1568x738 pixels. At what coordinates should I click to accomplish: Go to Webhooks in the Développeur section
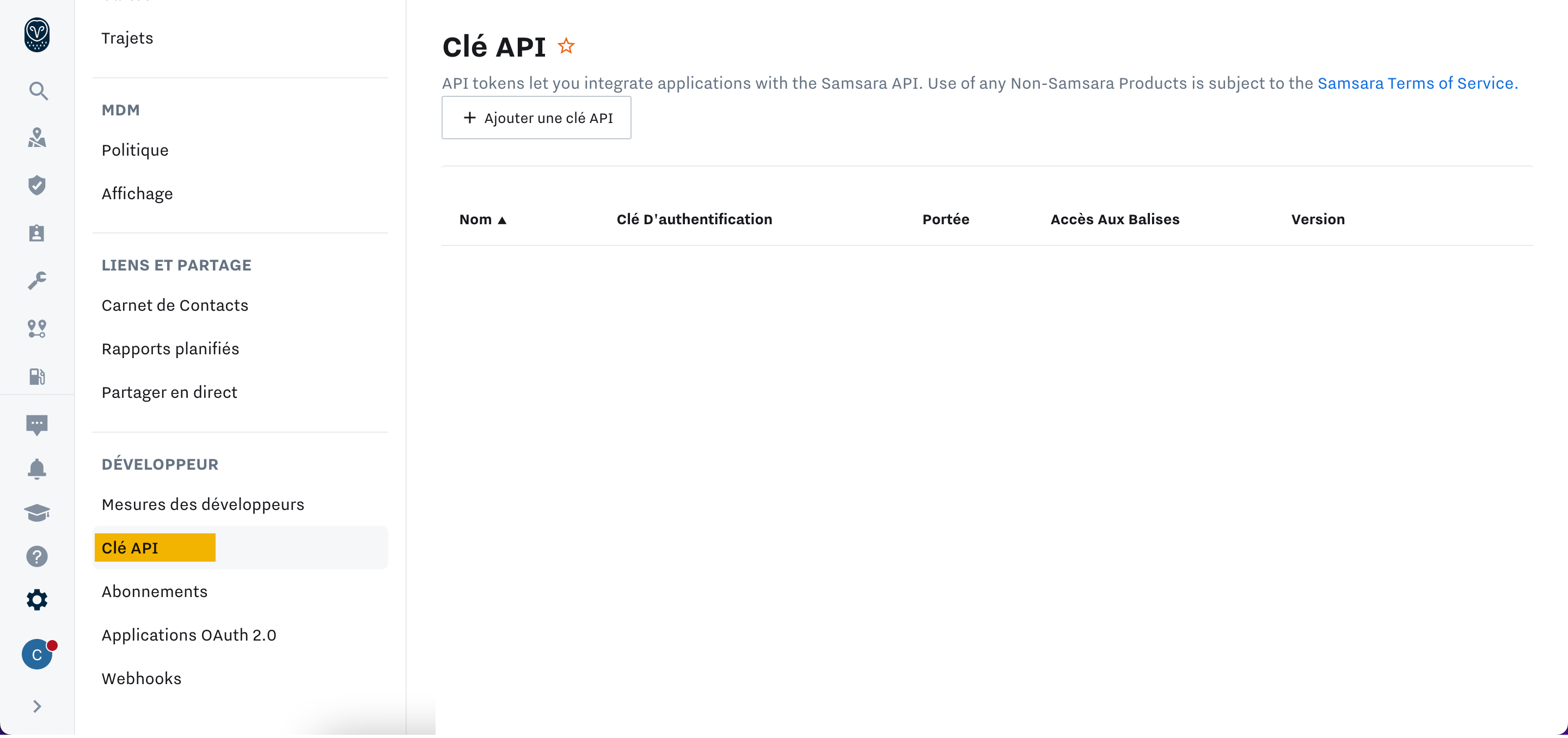click(141, 678)
